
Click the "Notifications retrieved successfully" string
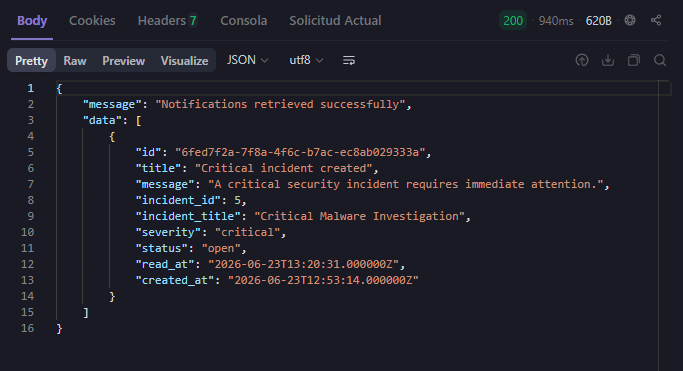click(x=280, y=105)
